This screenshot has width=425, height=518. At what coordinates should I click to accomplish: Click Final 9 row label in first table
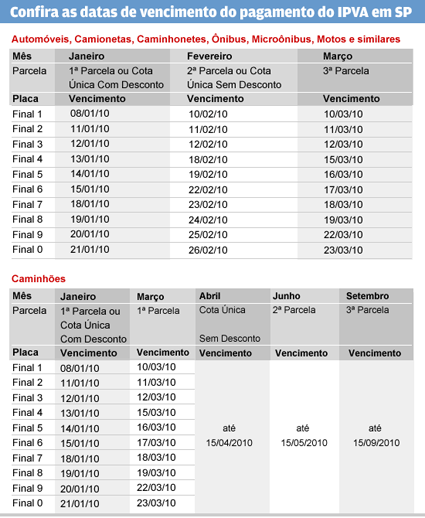[x=28, y=235]
